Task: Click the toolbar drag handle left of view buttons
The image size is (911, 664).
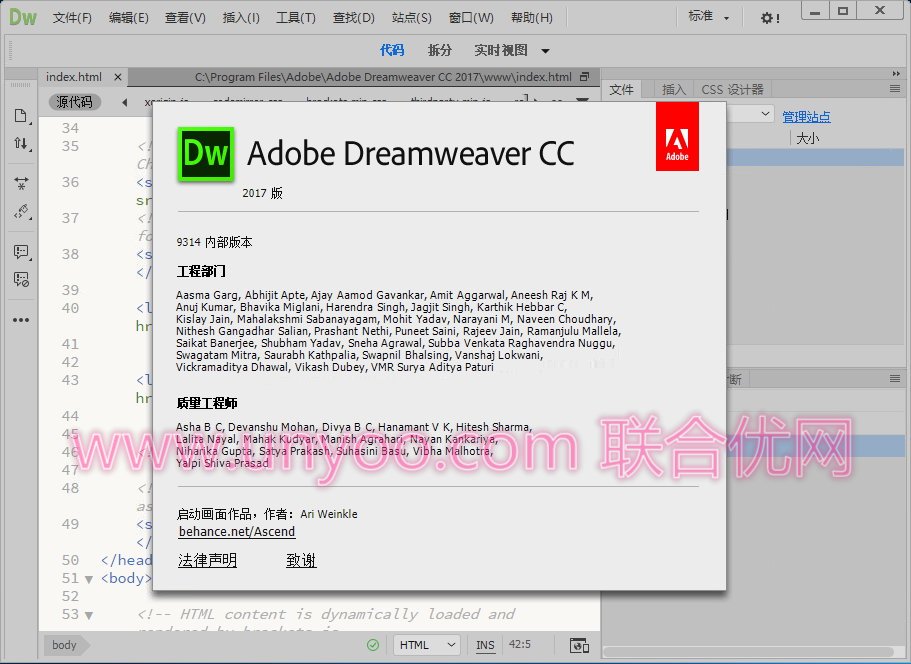Action: click(x=10, y=51)
